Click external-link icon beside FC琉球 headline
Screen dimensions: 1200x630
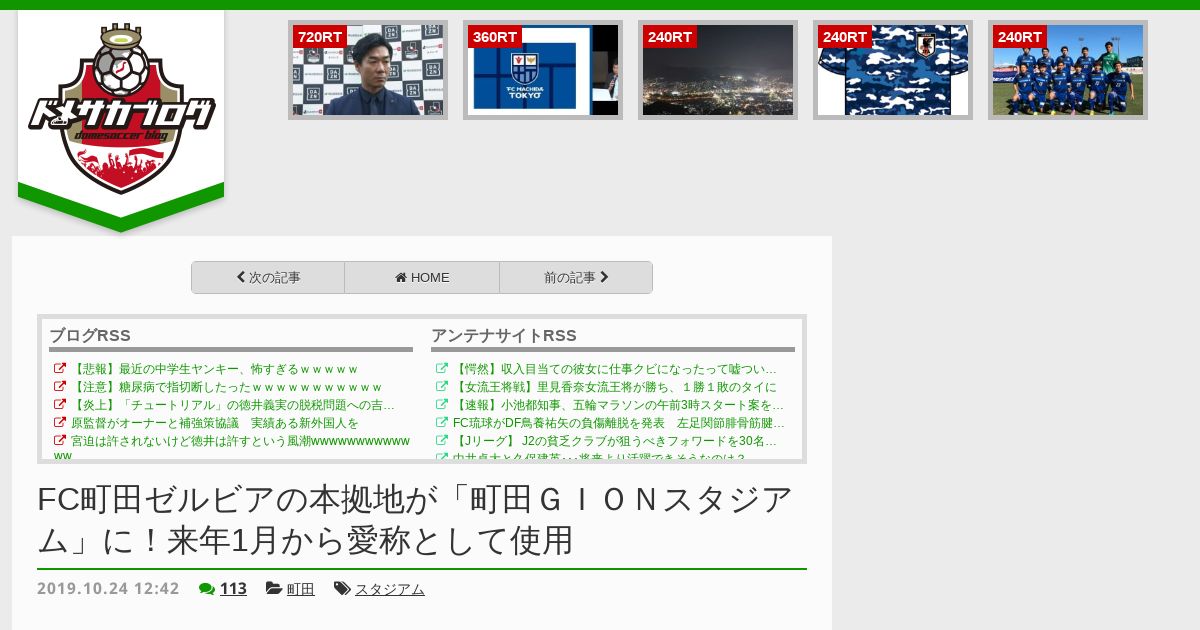pyautogui.click(x=442, y=423)
